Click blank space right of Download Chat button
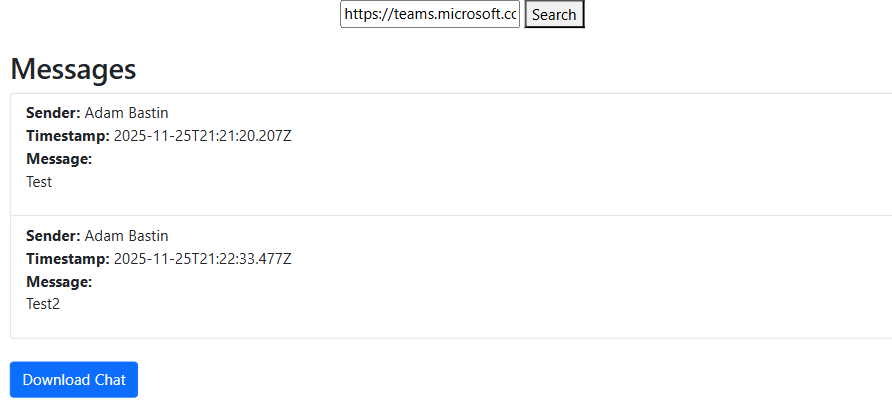Image resolution: width=892 pixels, height=405 pixels. point(500,380)
